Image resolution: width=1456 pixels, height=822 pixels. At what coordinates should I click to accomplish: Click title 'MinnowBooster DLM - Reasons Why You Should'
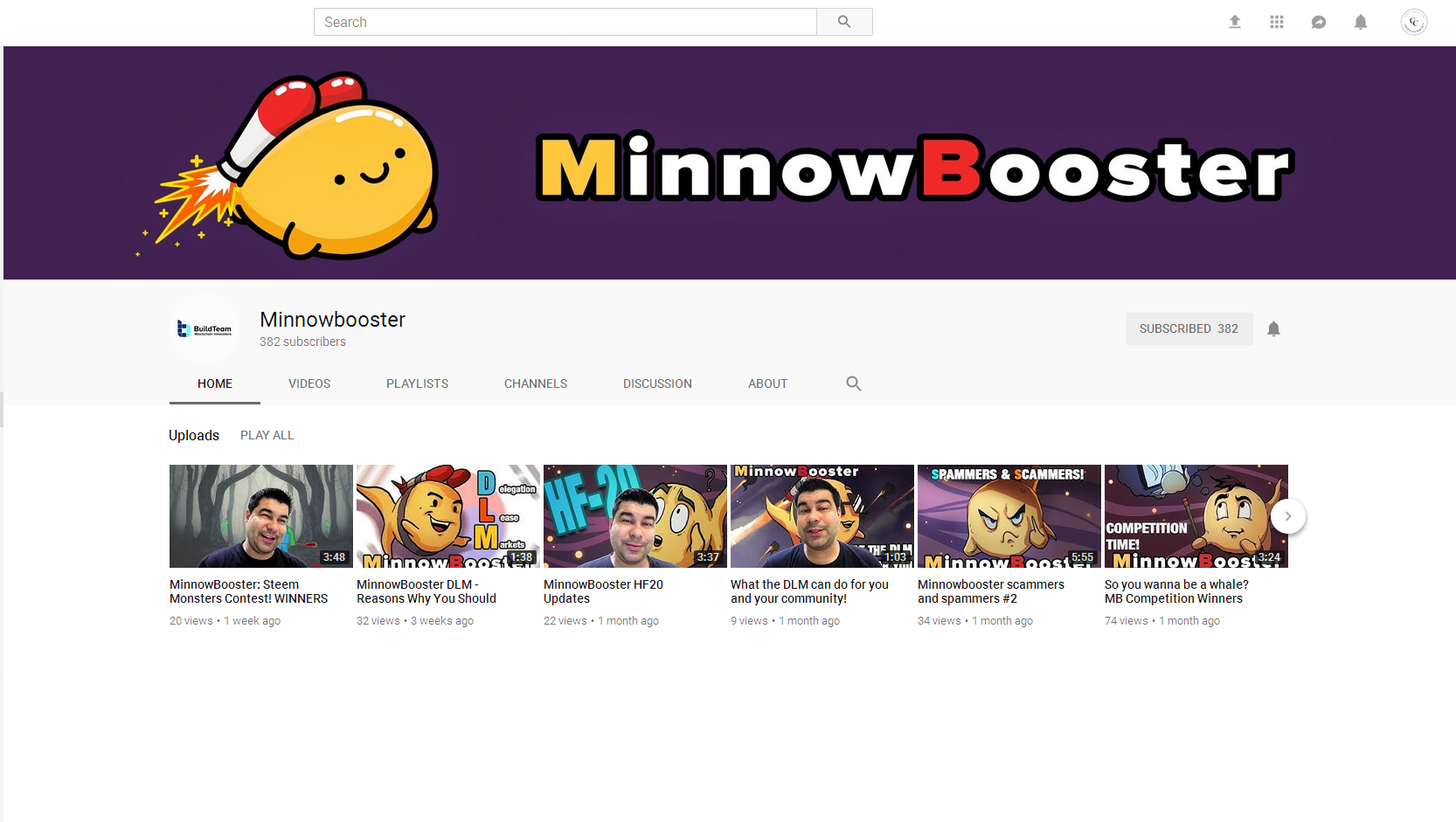pyautogui.click(x=426, y=591)
